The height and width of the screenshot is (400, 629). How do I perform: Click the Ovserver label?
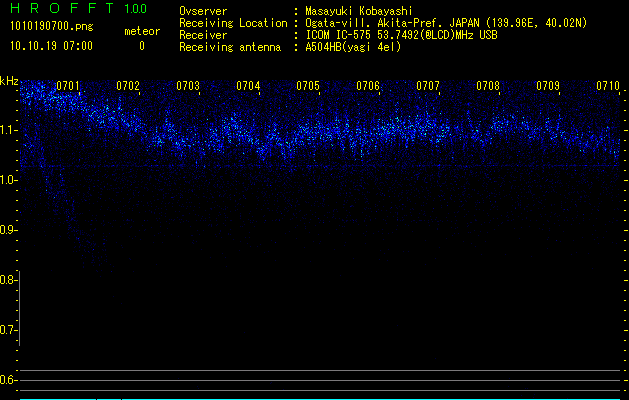click(203, 11)
